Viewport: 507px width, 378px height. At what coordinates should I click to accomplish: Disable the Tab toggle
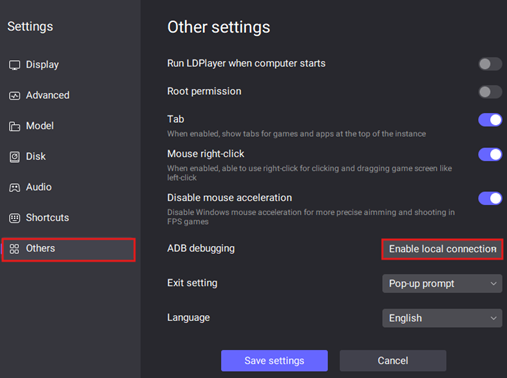(490, 120)
